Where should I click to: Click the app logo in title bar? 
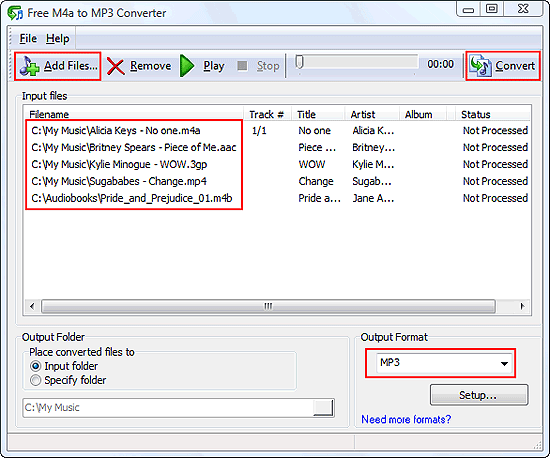[x=15, y=13]
